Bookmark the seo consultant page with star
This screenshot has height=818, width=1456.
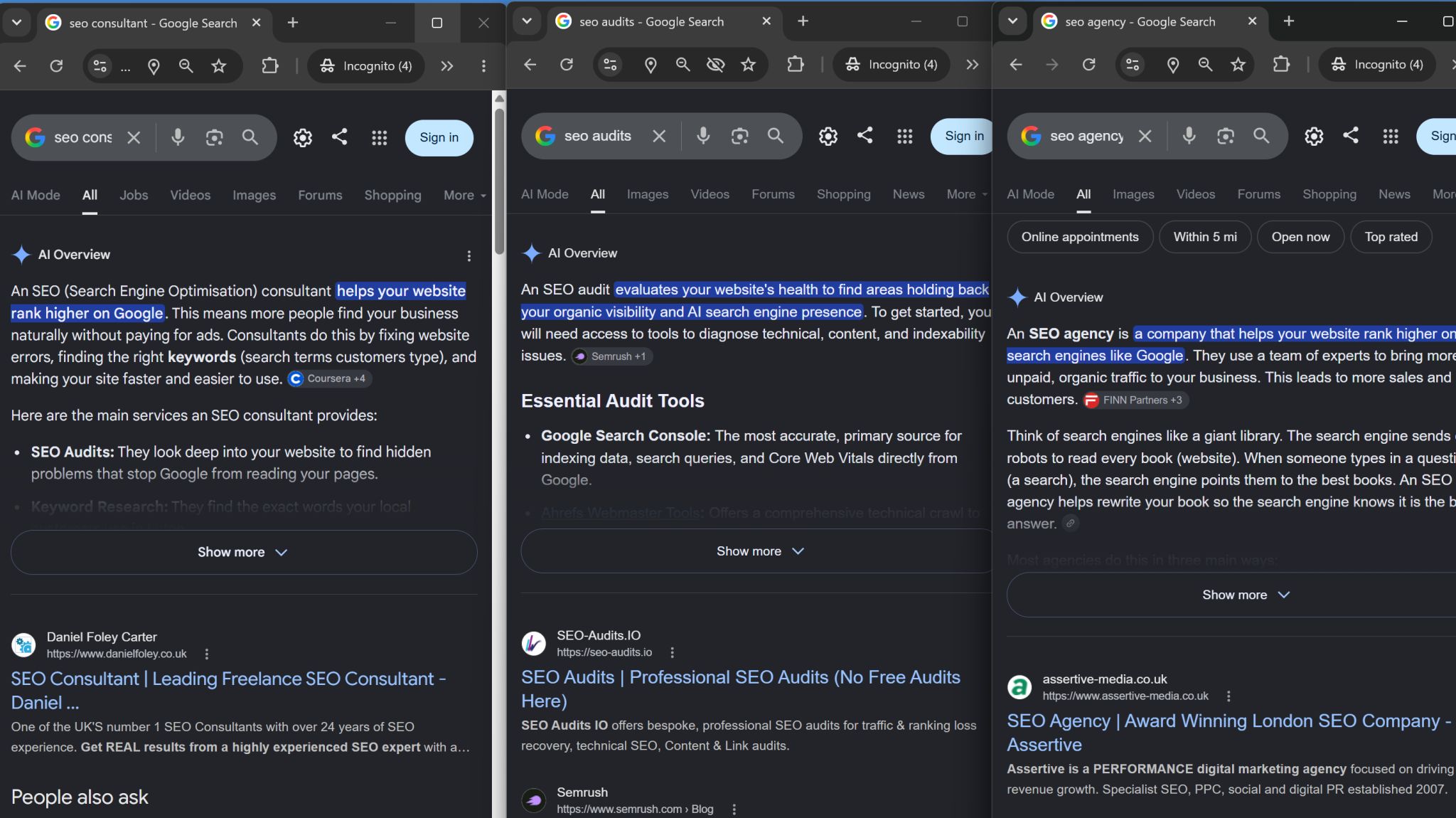tap(219, 66)
